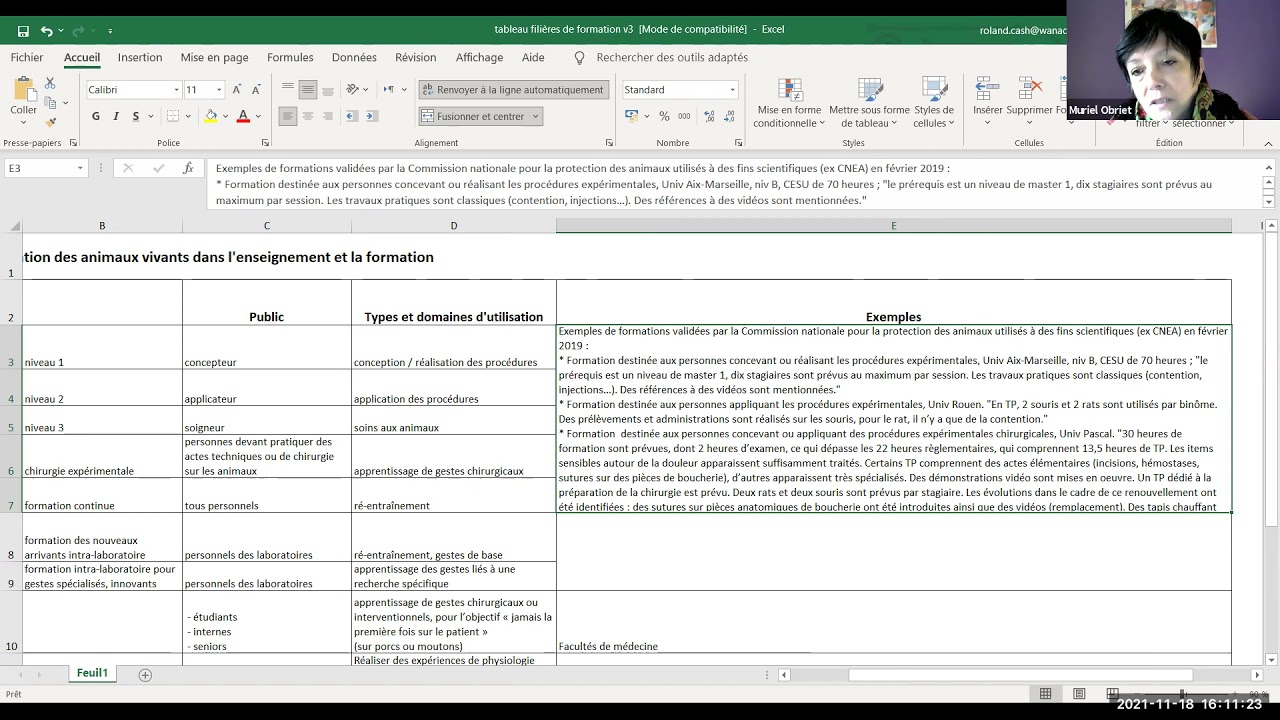
Task: Toggle Renvoyer à la ligne automatiquement
Action: click(x=513, y=89)
